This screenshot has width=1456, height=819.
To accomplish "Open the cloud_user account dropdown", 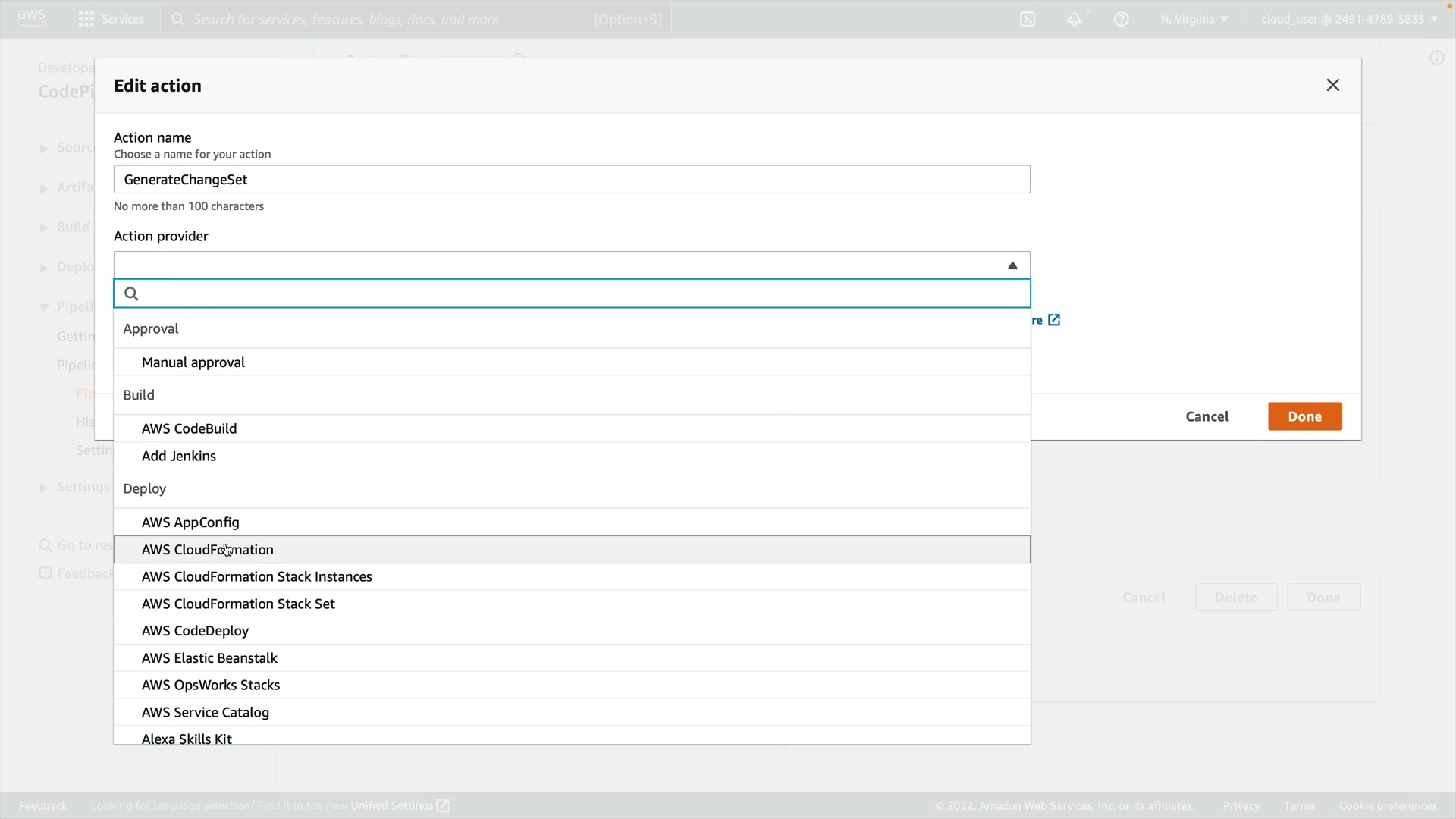I will [1349, 19].
